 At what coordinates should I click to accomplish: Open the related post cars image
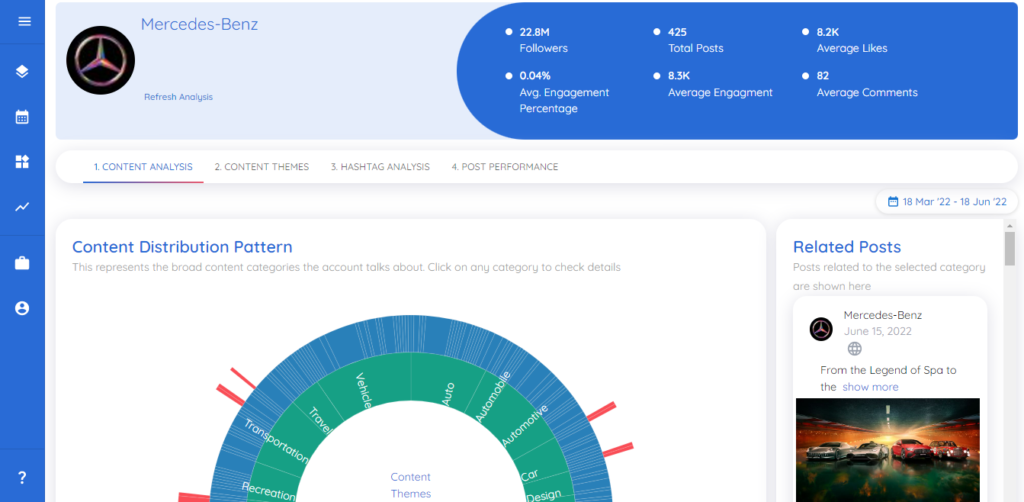pos(888,450)
